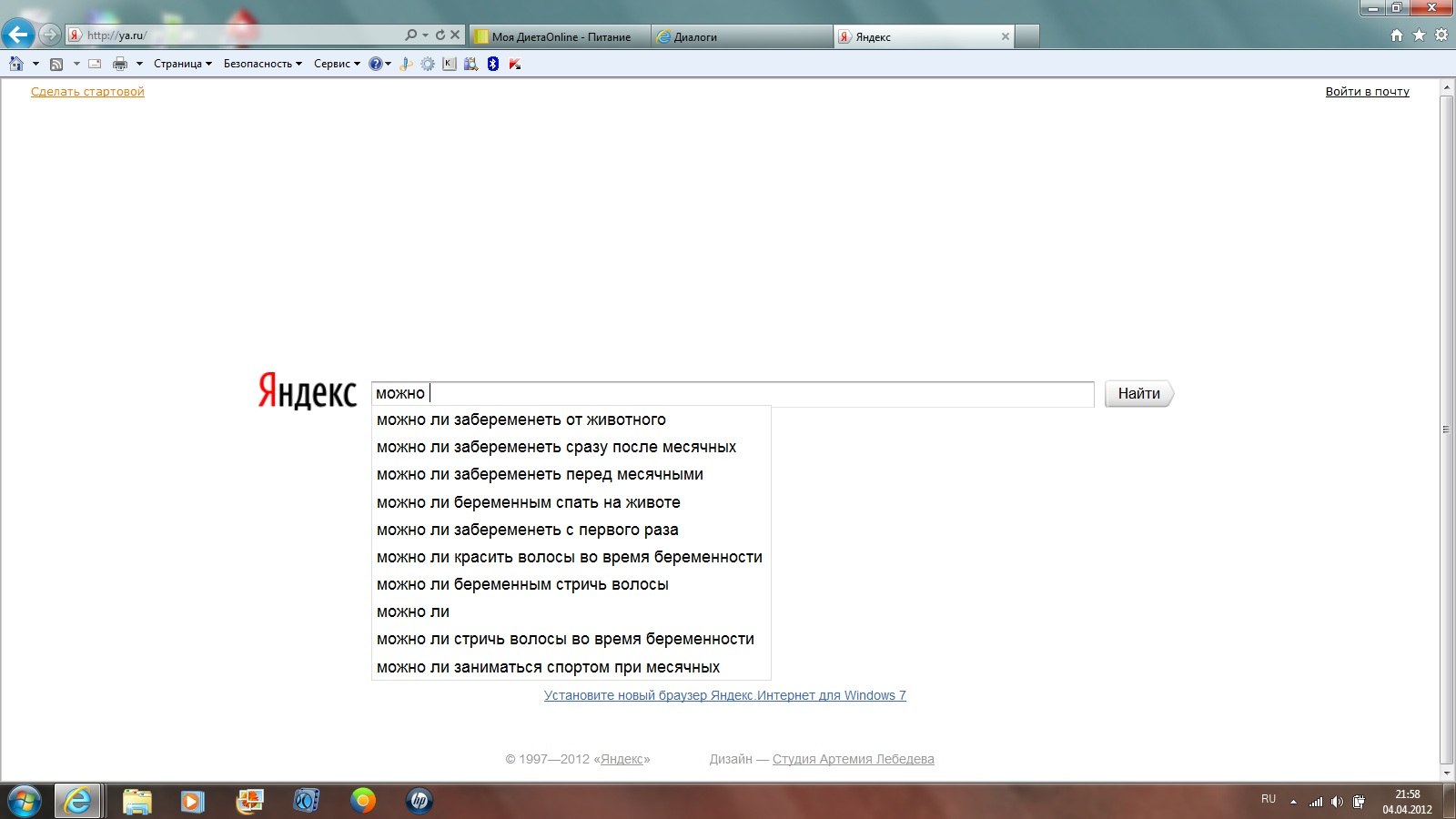Click the Home icon in command bar

pyautogui.click(x=16, y=64)
